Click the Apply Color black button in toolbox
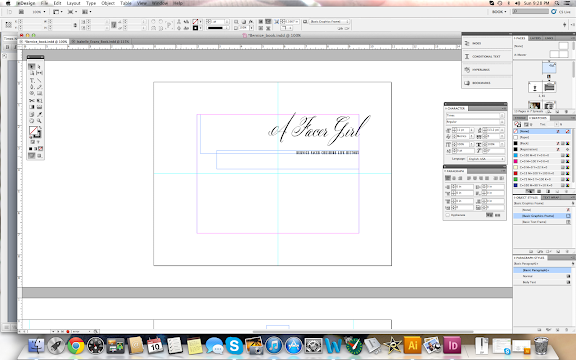Screen dimensions: 576x360 [30, 148]
